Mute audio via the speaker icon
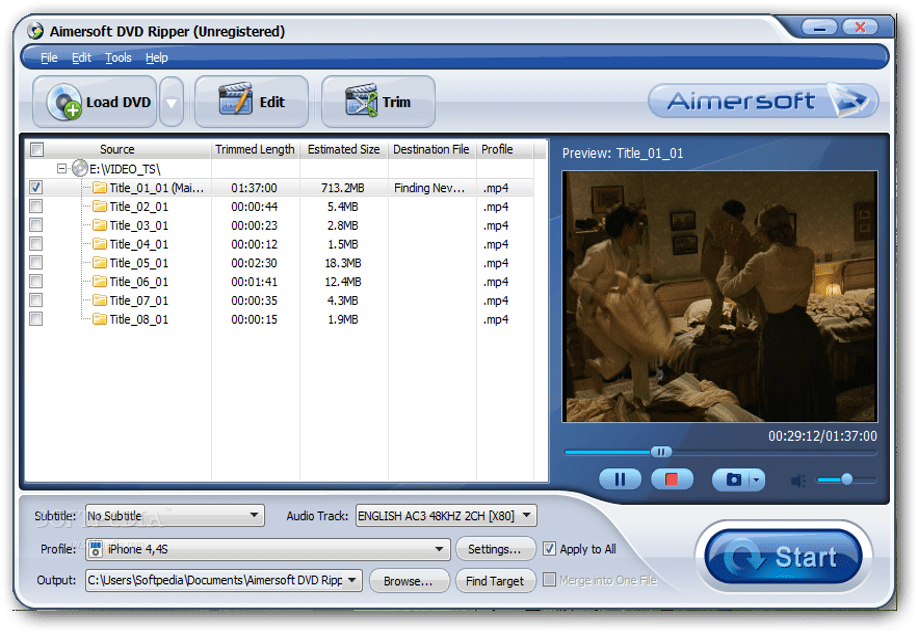Viewport: 918px width, 633px height. click(x=798, y=481)
